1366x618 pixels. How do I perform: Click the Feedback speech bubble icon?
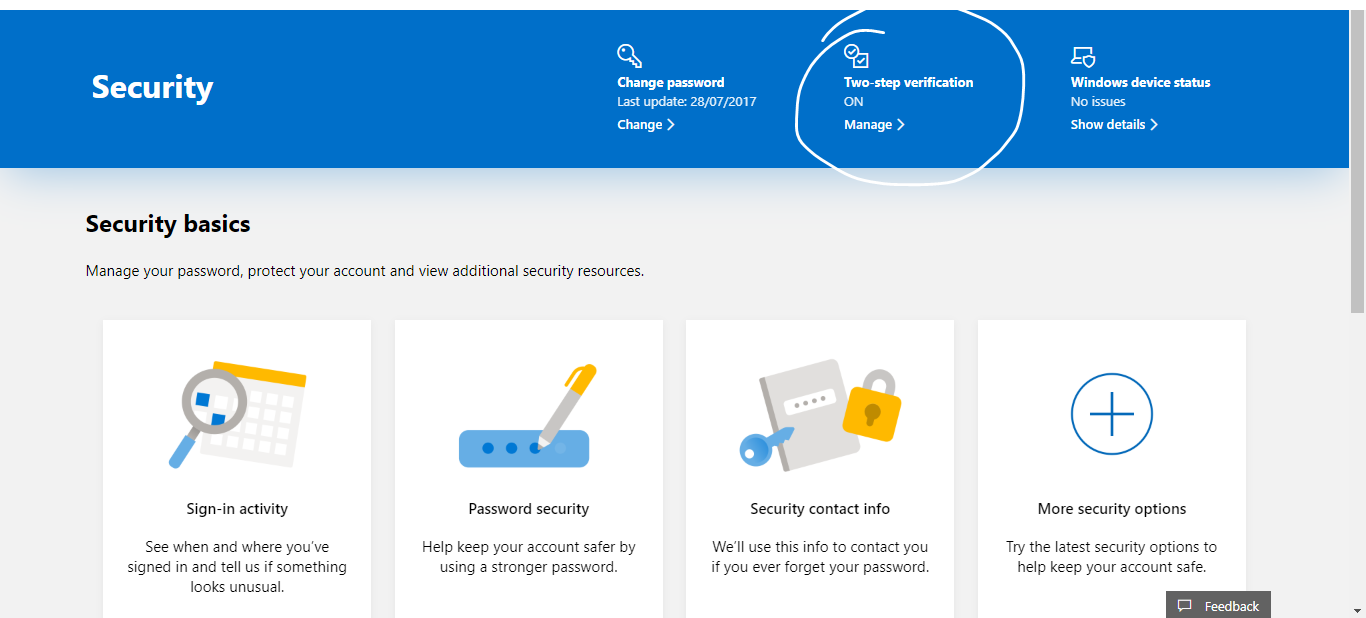tap(1185, 606)
